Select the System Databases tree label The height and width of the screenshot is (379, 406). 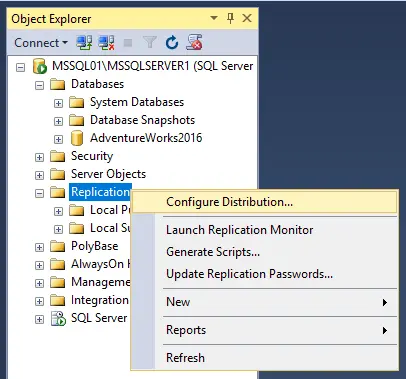point(137,102)
